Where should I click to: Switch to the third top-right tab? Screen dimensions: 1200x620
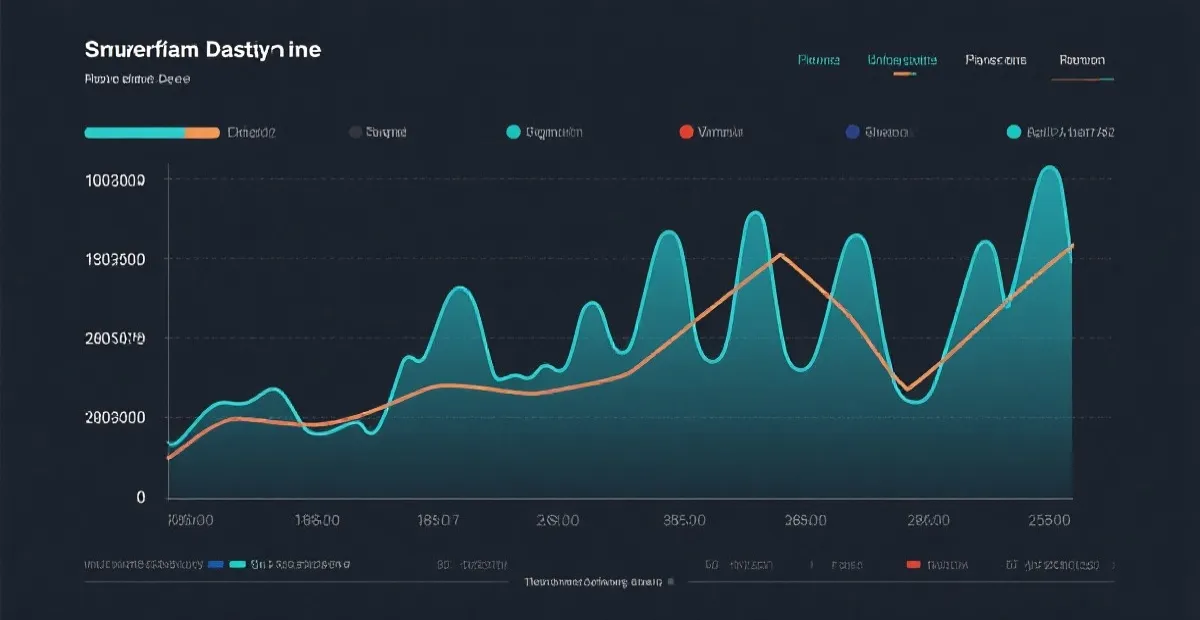pos(995,60)
